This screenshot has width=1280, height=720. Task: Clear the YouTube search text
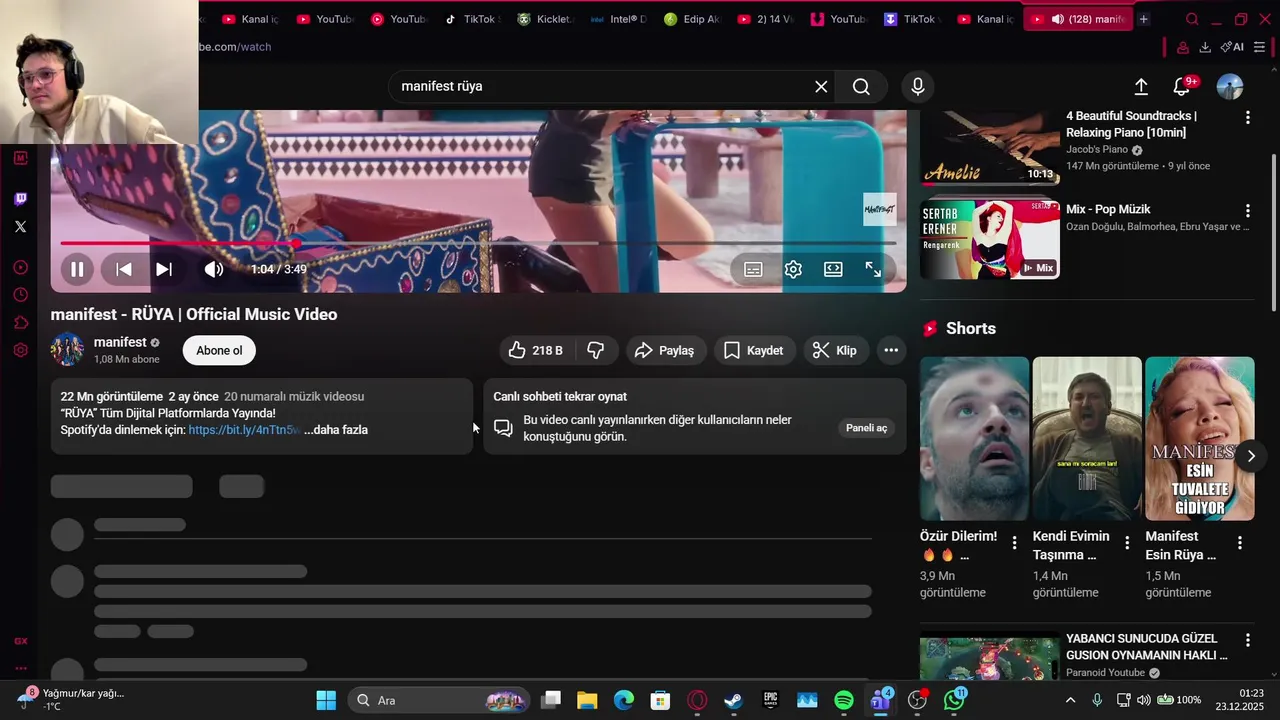[x=821, y=87]
